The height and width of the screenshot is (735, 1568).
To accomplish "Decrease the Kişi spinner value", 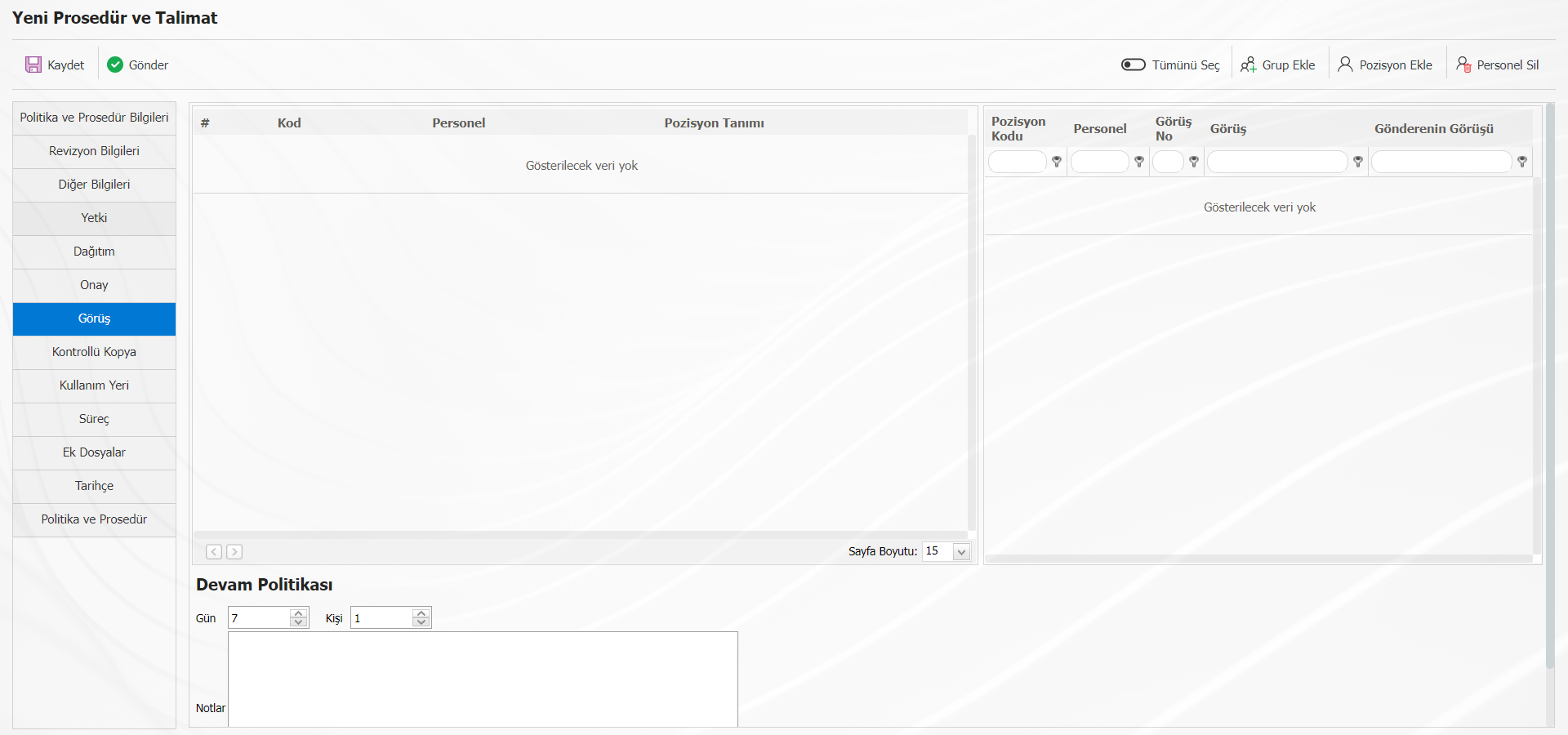I will click(421, 622).
